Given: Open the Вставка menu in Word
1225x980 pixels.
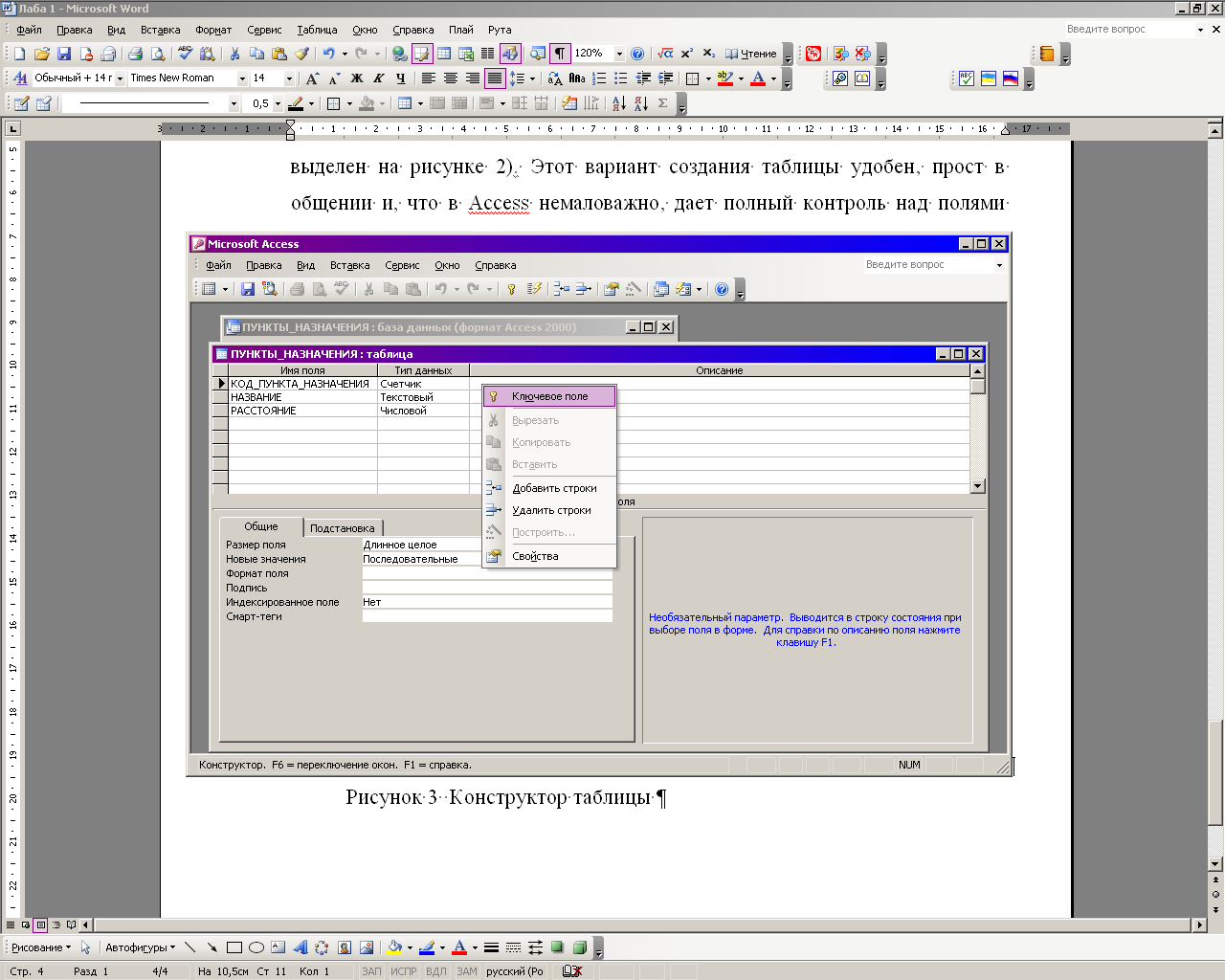Looking at the screenshot, I should (160, 30).
